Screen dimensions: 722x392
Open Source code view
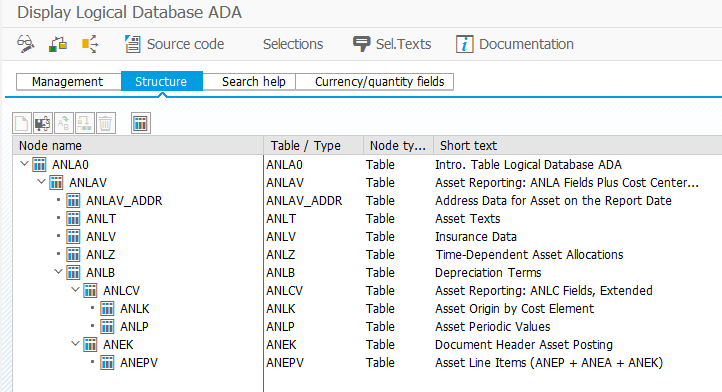(x=175, y=44)
